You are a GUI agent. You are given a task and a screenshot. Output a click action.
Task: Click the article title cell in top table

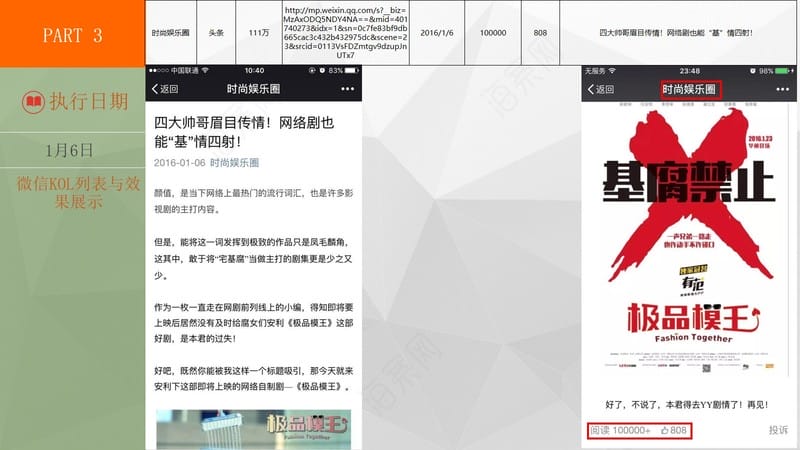[677, 33]
